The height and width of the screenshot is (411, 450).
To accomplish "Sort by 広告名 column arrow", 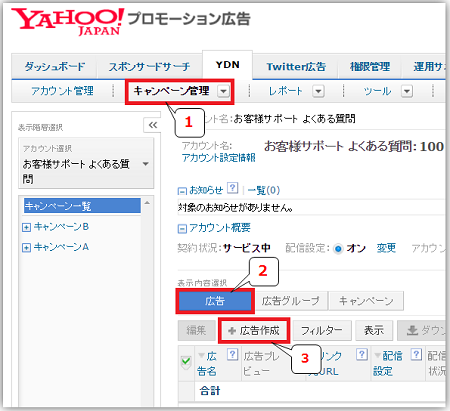I will point(201,355).
